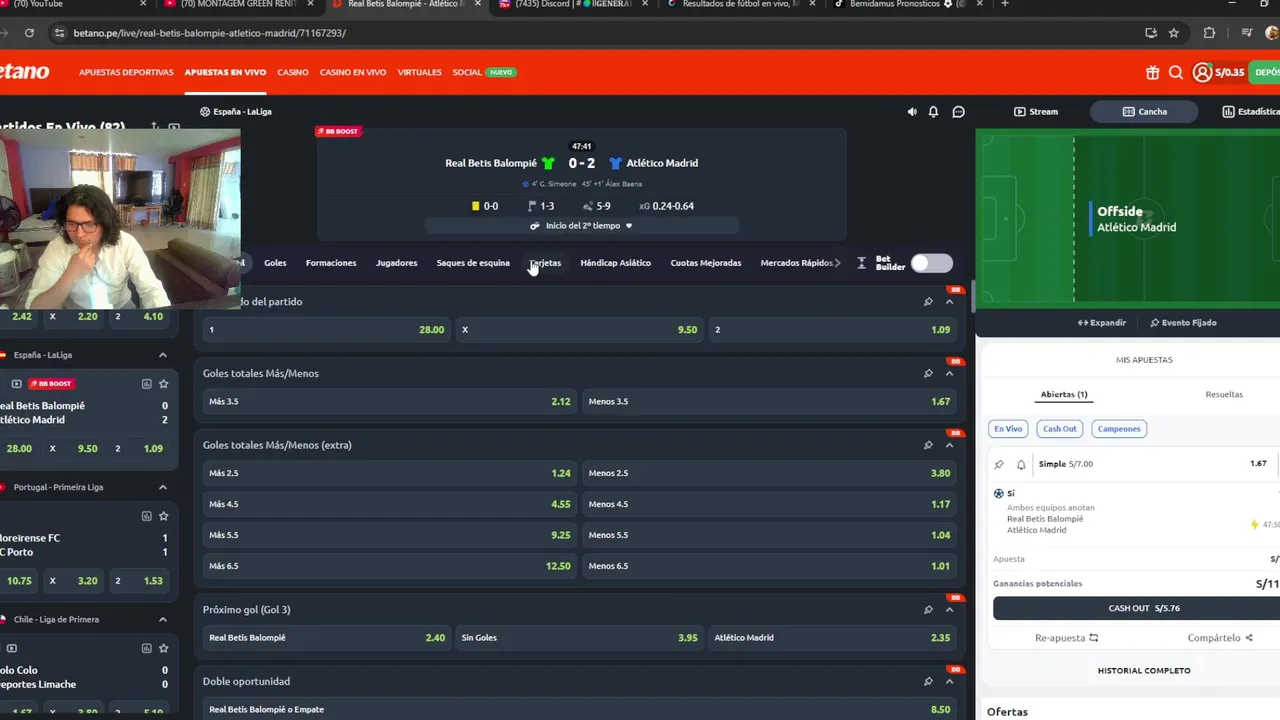Collapse the Doble oportunidad section
The width and height of the screenshot is (1280, 720).
tap(949, 681)
